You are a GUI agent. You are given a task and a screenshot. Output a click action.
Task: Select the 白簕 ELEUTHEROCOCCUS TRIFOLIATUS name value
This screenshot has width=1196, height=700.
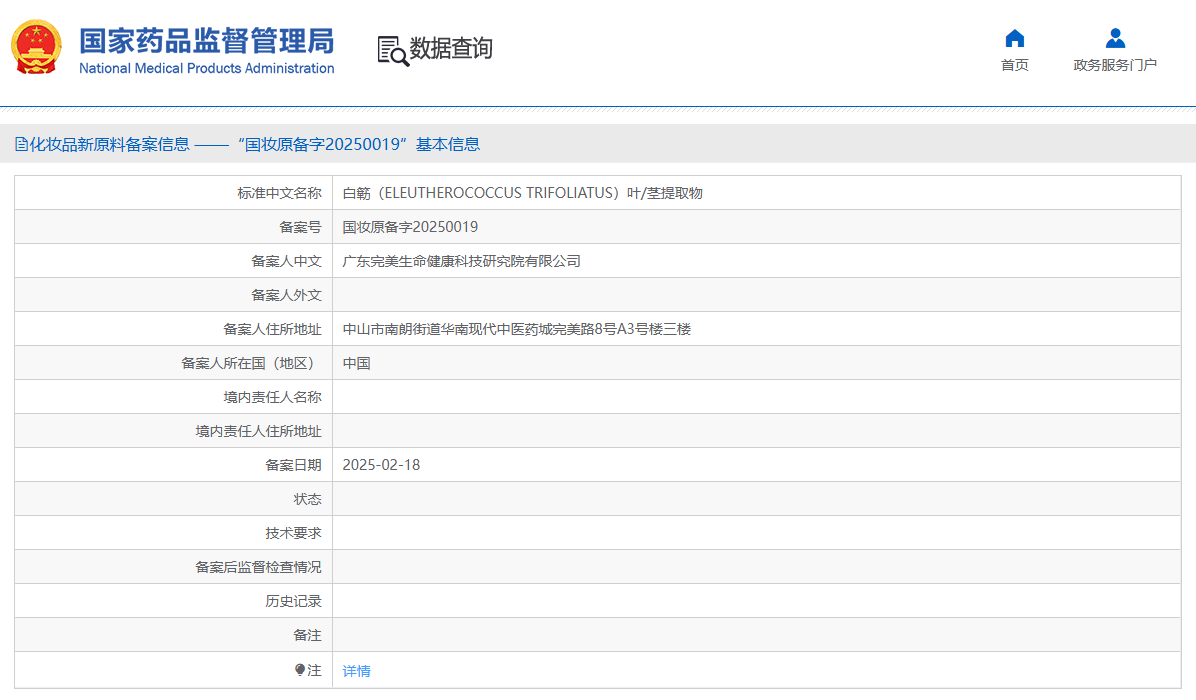(x=522, y=193)
